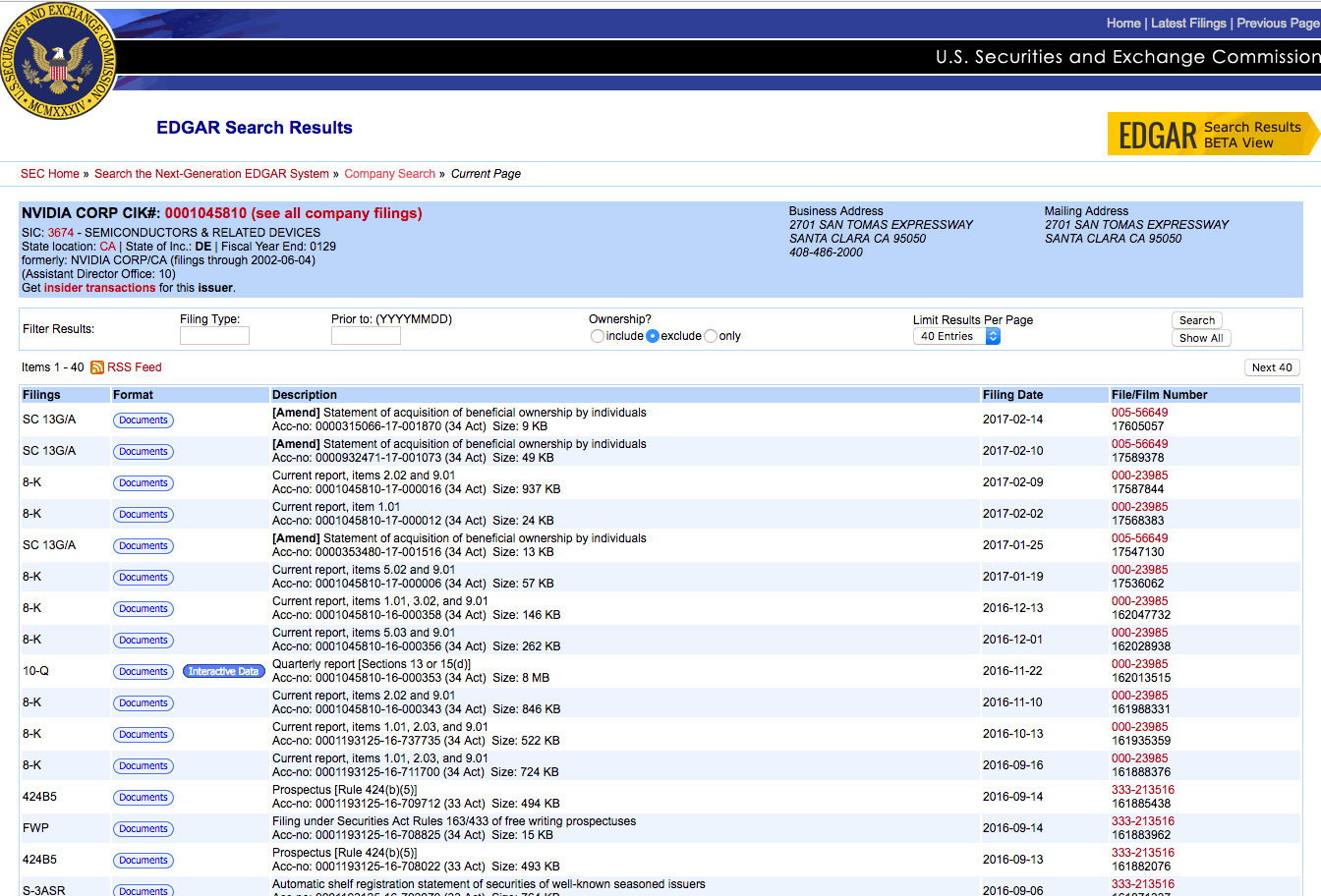The height and width of the screenshot is (896, 1321).
Task: Open the 40 Entries results dropdown
Action: [956, 336]
